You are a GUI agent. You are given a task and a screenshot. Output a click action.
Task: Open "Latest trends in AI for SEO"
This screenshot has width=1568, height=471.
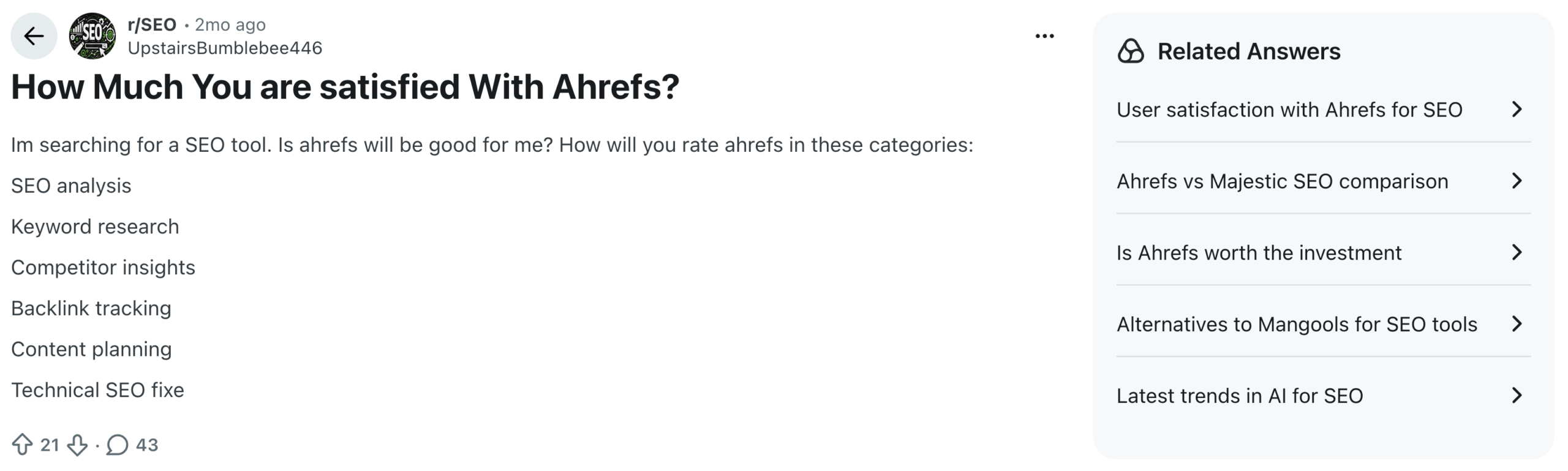click(x=1240, y=396)
